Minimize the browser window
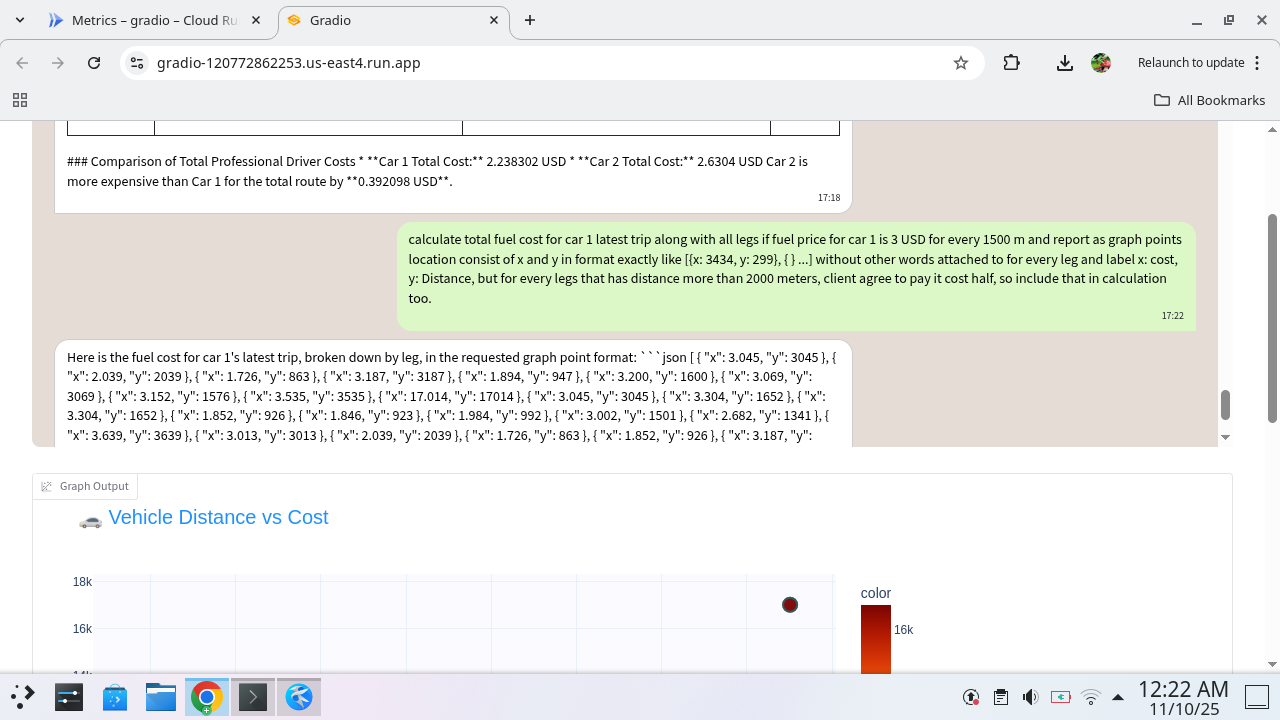The image size is (1280, 720). pos(1196,20)
